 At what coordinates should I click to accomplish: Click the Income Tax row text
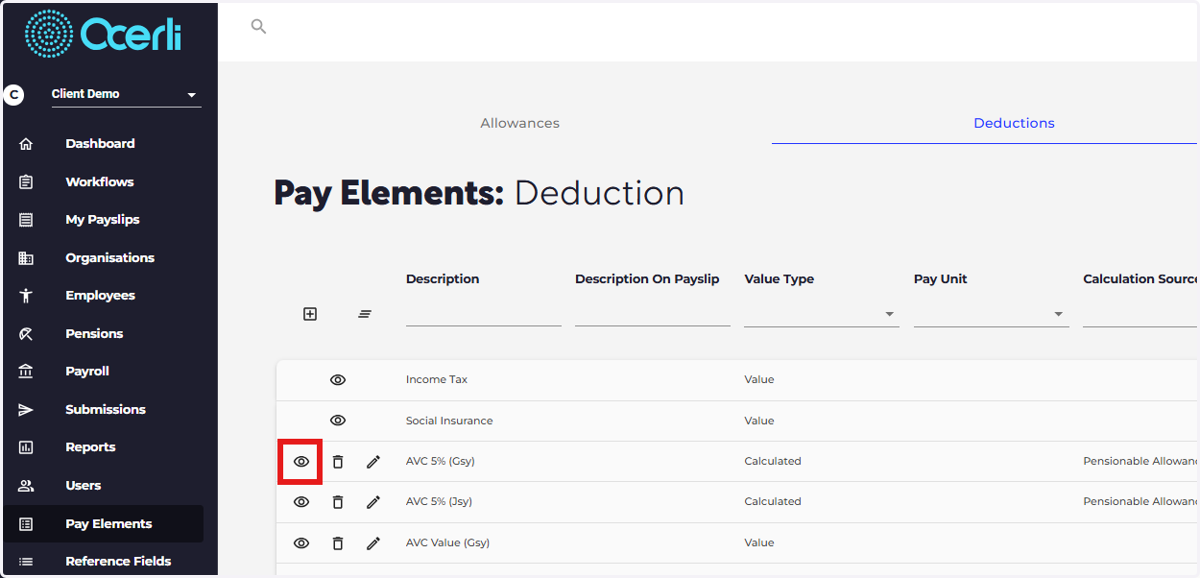[436, 380]
